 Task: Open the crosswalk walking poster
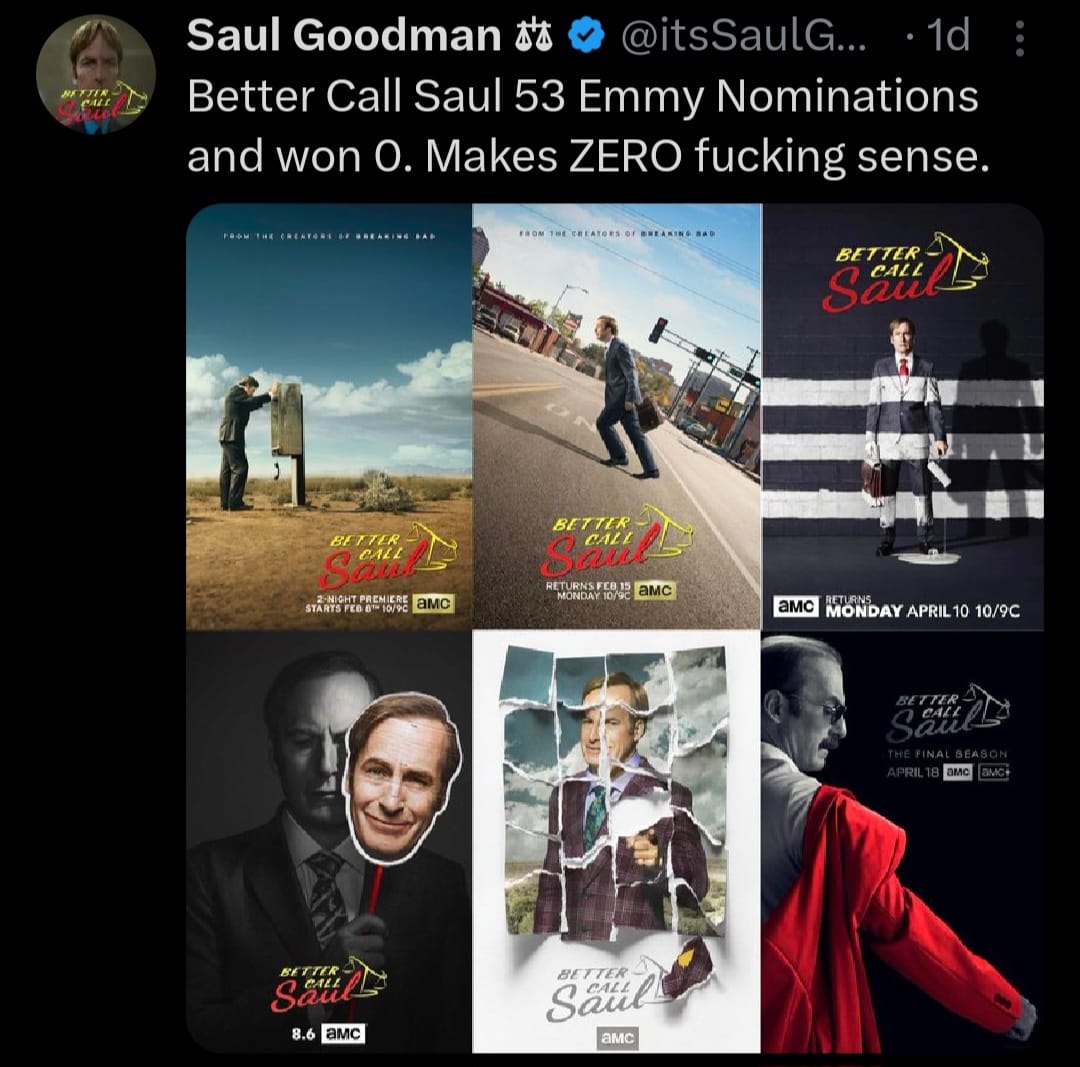616,416
